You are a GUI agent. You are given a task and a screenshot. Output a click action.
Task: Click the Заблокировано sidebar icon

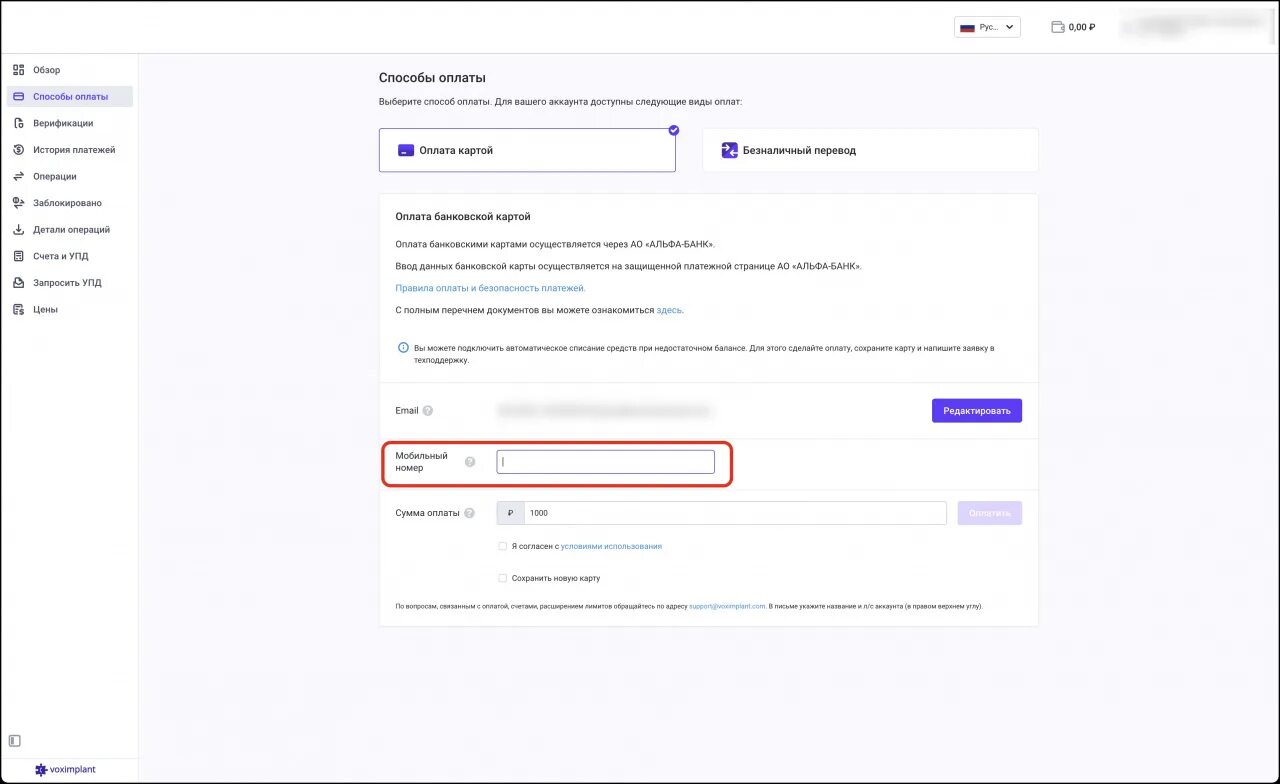pyautogui.click(x=18, y=203)
